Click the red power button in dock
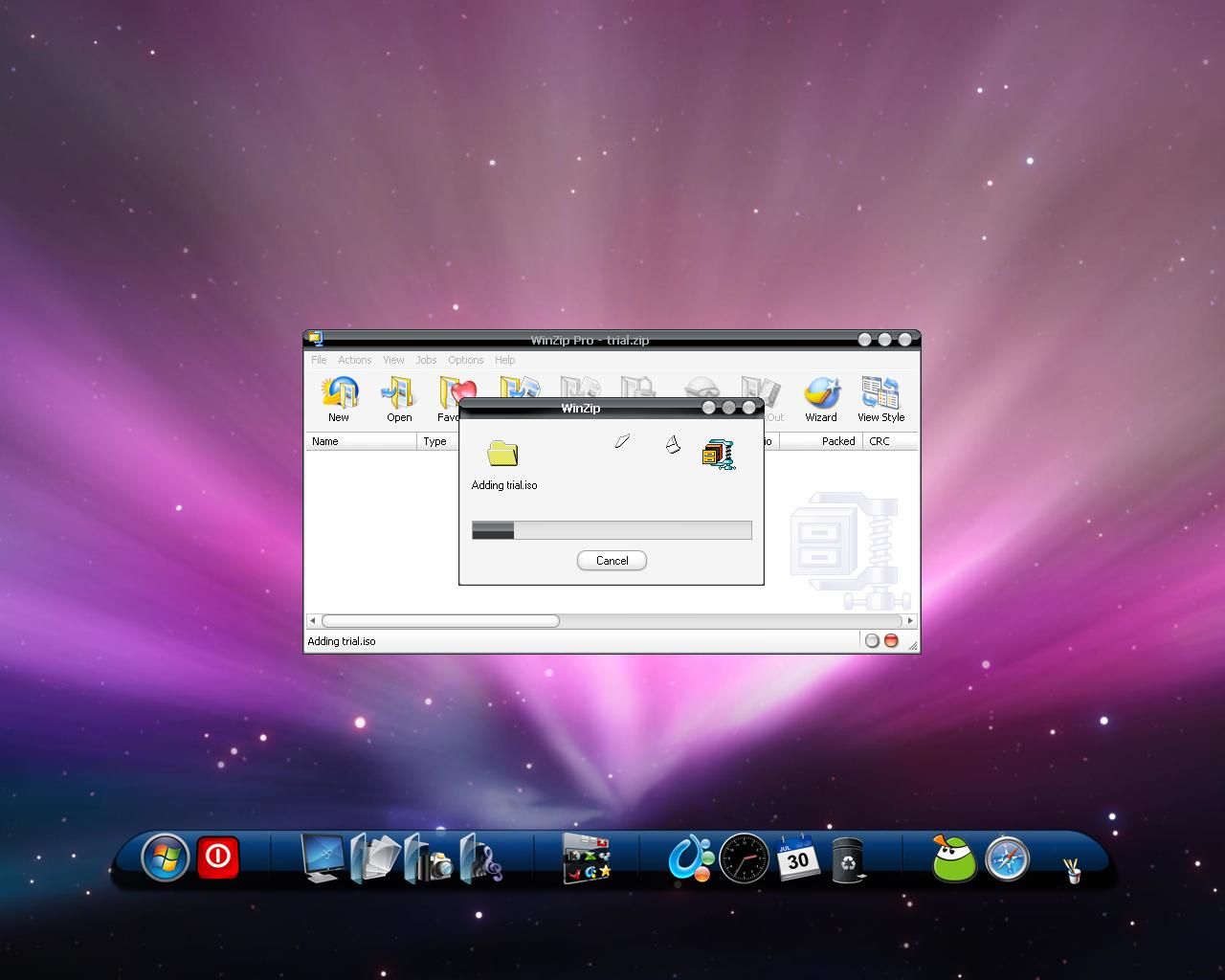1225x980 pixels. tap(218, 857)
